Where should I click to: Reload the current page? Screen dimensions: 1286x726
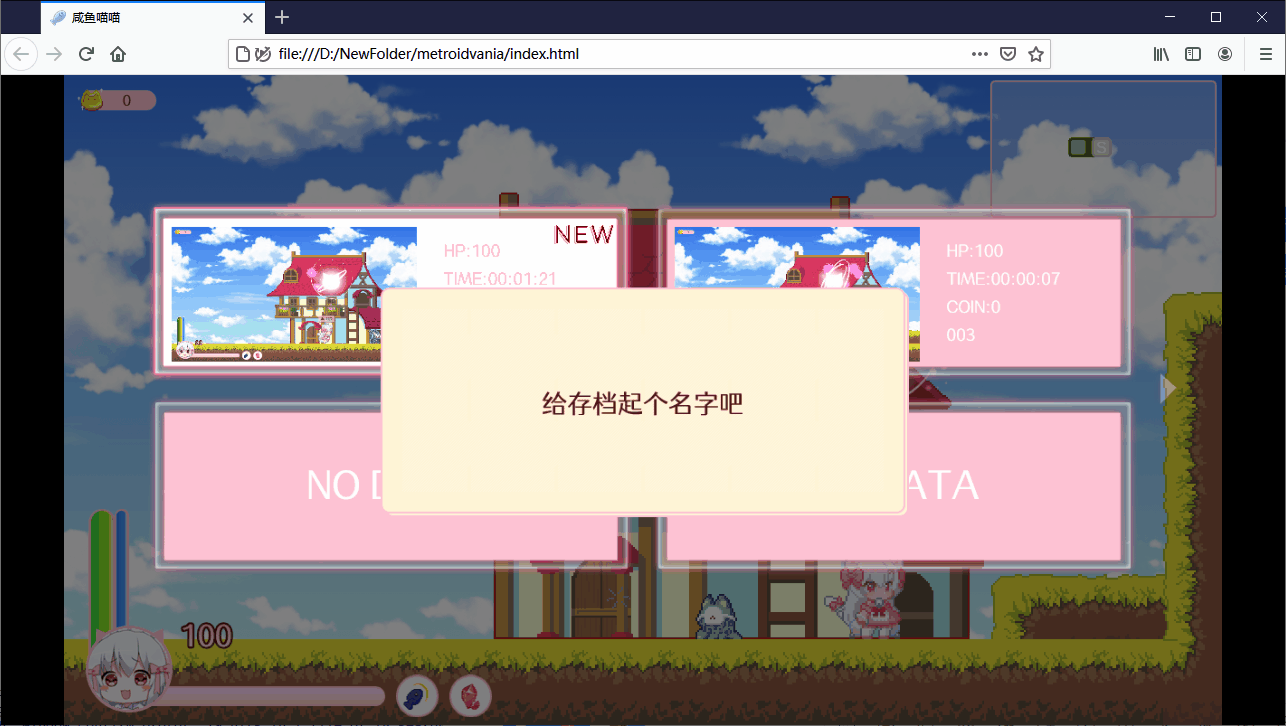point(86,54)
